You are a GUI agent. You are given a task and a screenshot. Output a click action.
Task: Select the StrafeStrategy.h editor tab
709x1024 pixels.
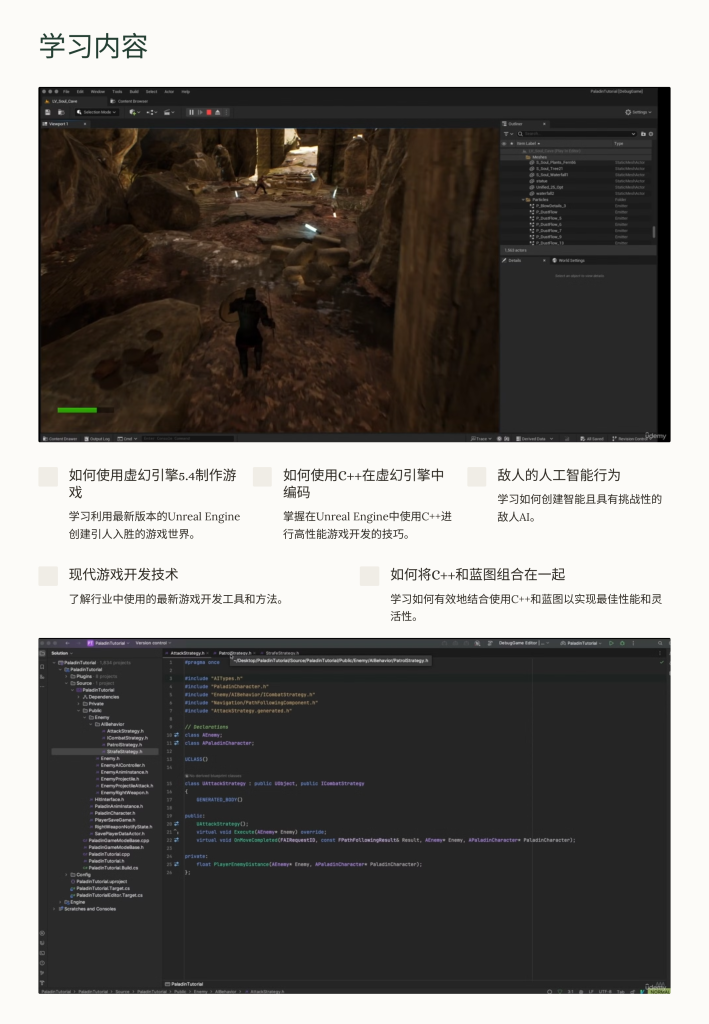tap(281, 653)
